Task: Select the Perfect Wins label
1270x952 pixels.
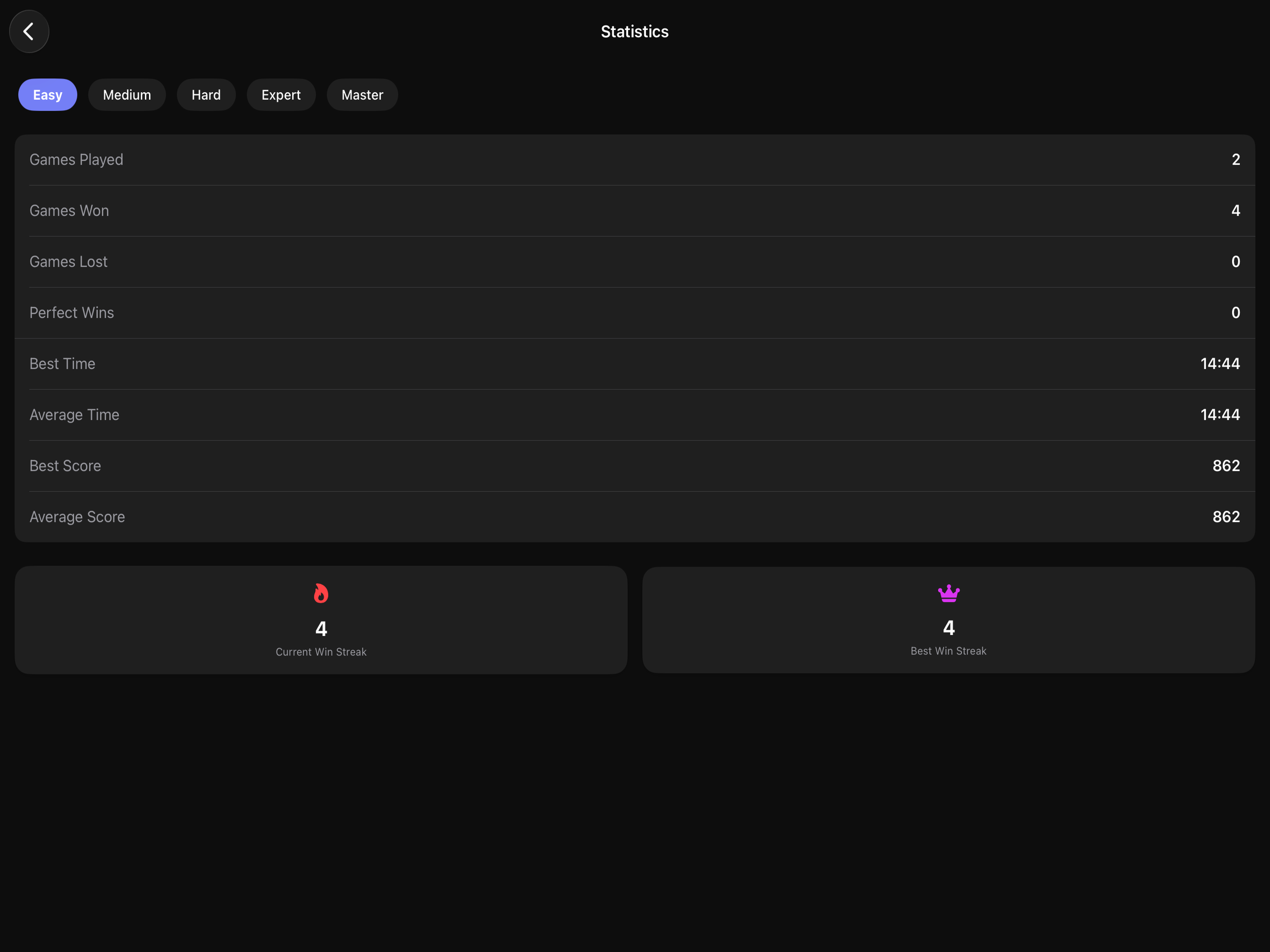Action: click(x=72, y=313)
